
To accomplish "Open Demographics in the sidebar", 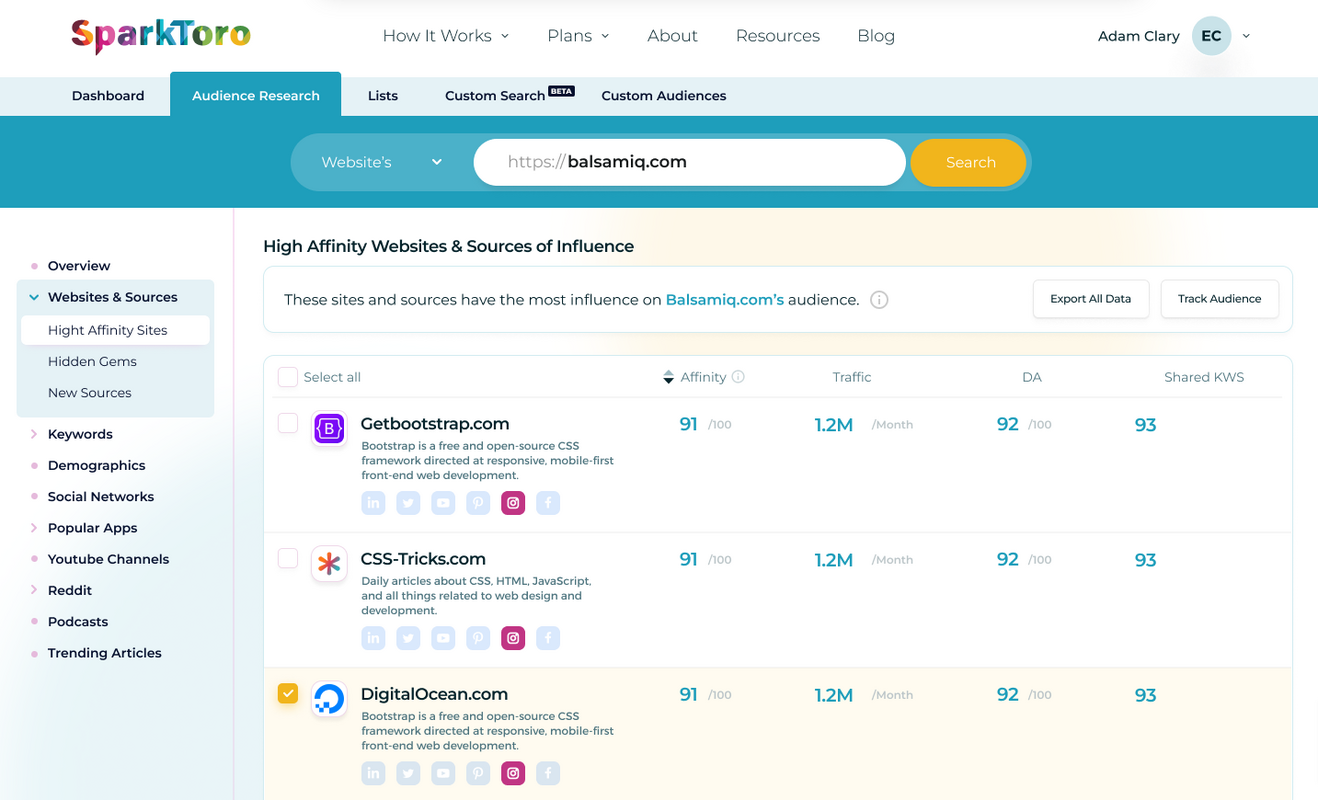I will coord(96,465).
